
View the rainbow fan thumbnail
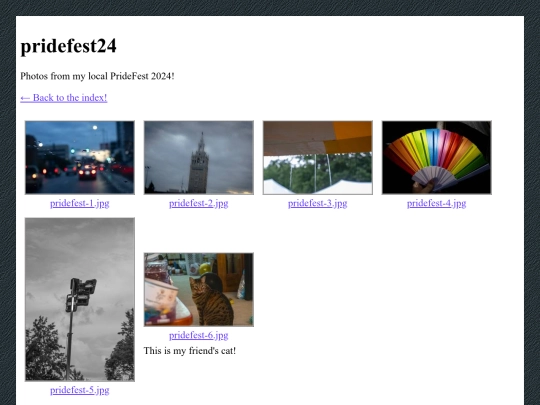pyautogui.click(x=437, y=157)
